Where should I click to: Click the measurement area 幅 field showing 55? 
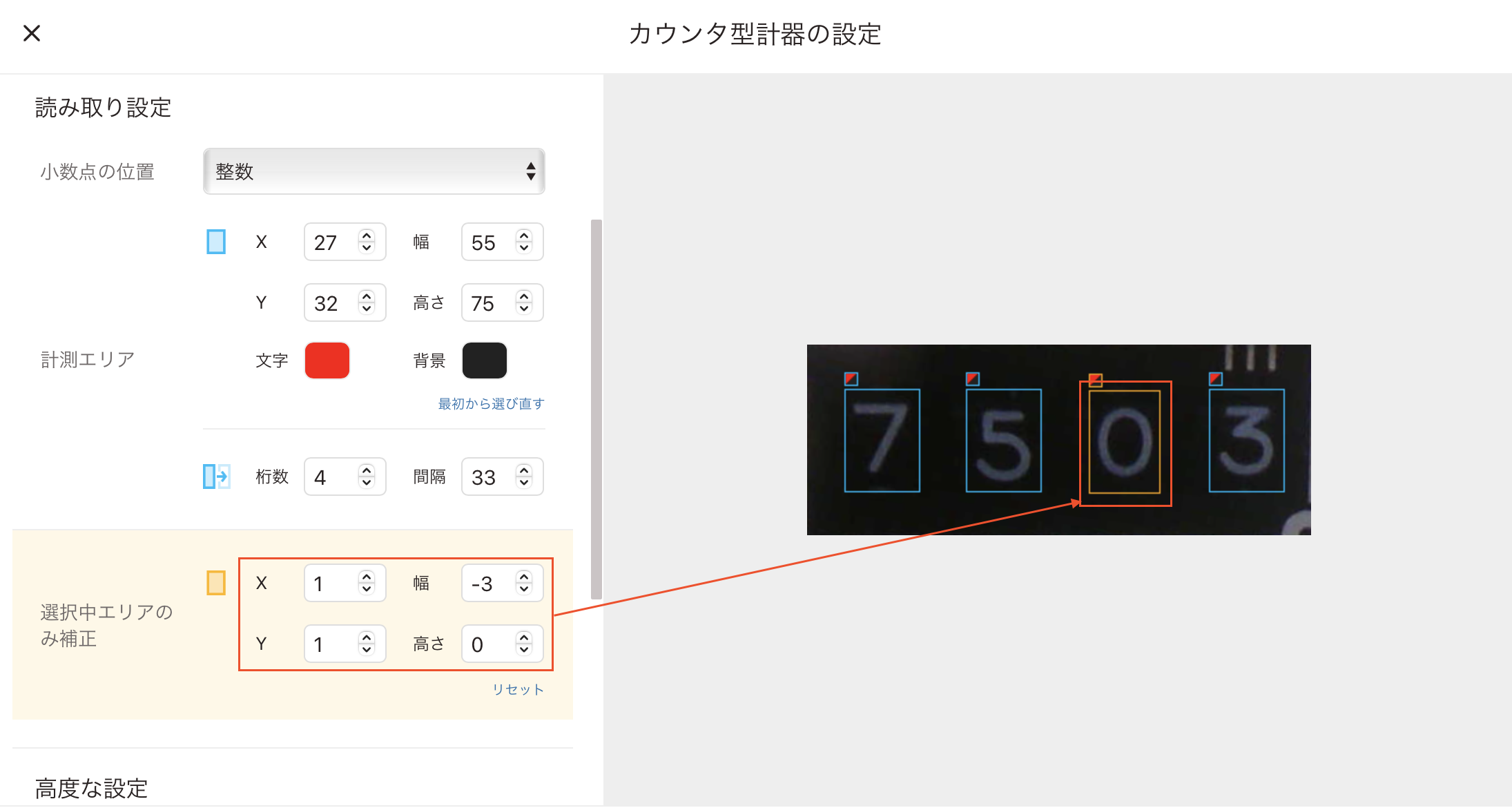pos(502,242)
